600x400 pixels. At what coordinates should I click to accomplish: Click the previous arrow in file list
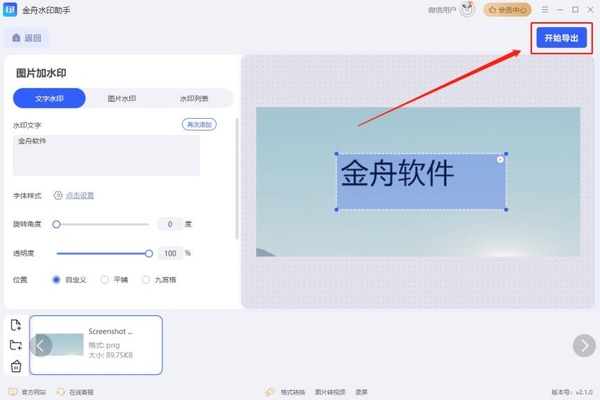click(x=41, y=346)
